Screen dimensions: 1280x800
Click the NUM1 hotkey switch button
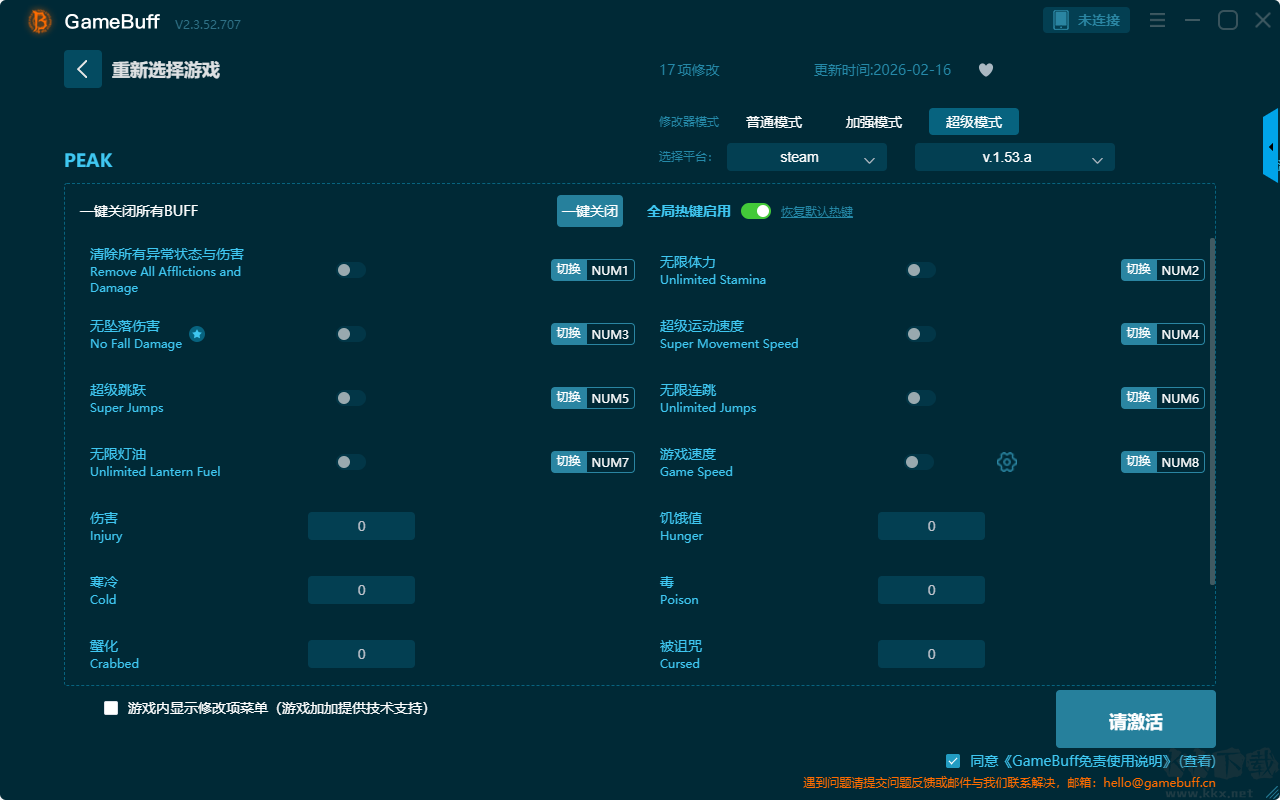point(593,270)
